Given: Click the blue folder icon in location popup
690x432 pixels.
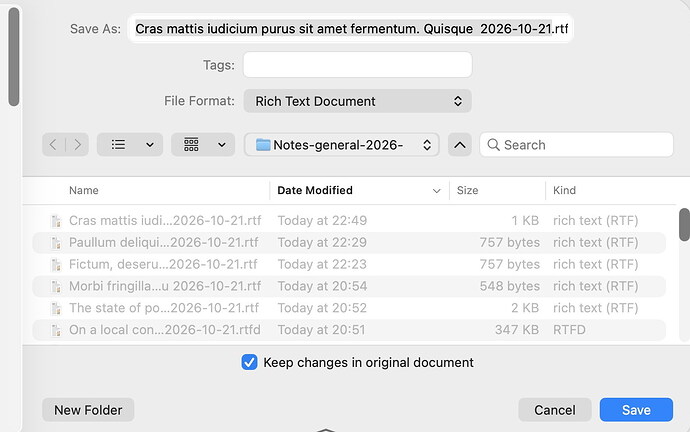Looking at the screenshot, I should [x=263, y=145].
